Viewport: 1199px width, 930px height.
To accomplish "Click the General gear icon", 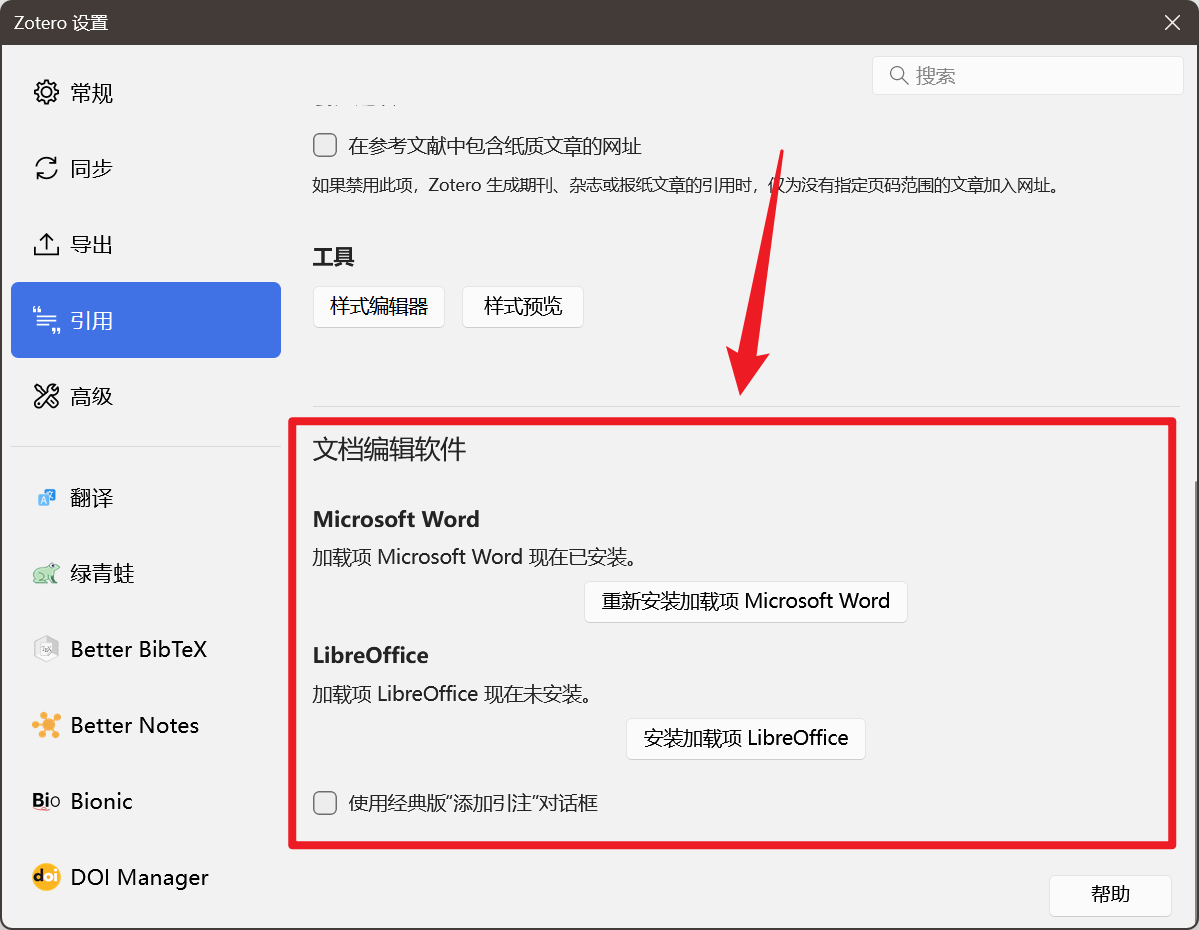I will click(x=46, y=93).
